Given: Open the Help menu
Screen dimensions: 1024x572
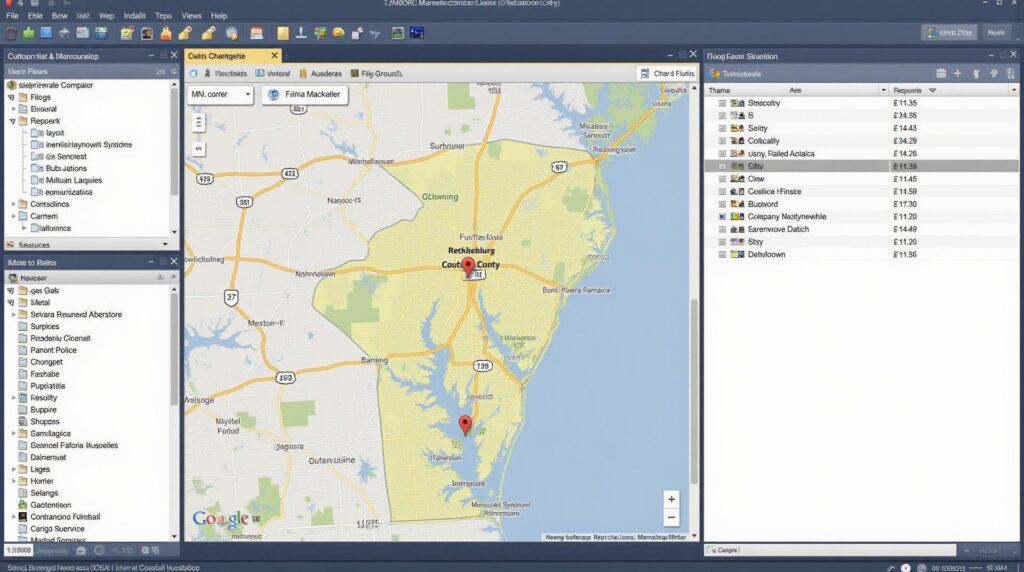Looking at the screenshot, I should (219, 16).
